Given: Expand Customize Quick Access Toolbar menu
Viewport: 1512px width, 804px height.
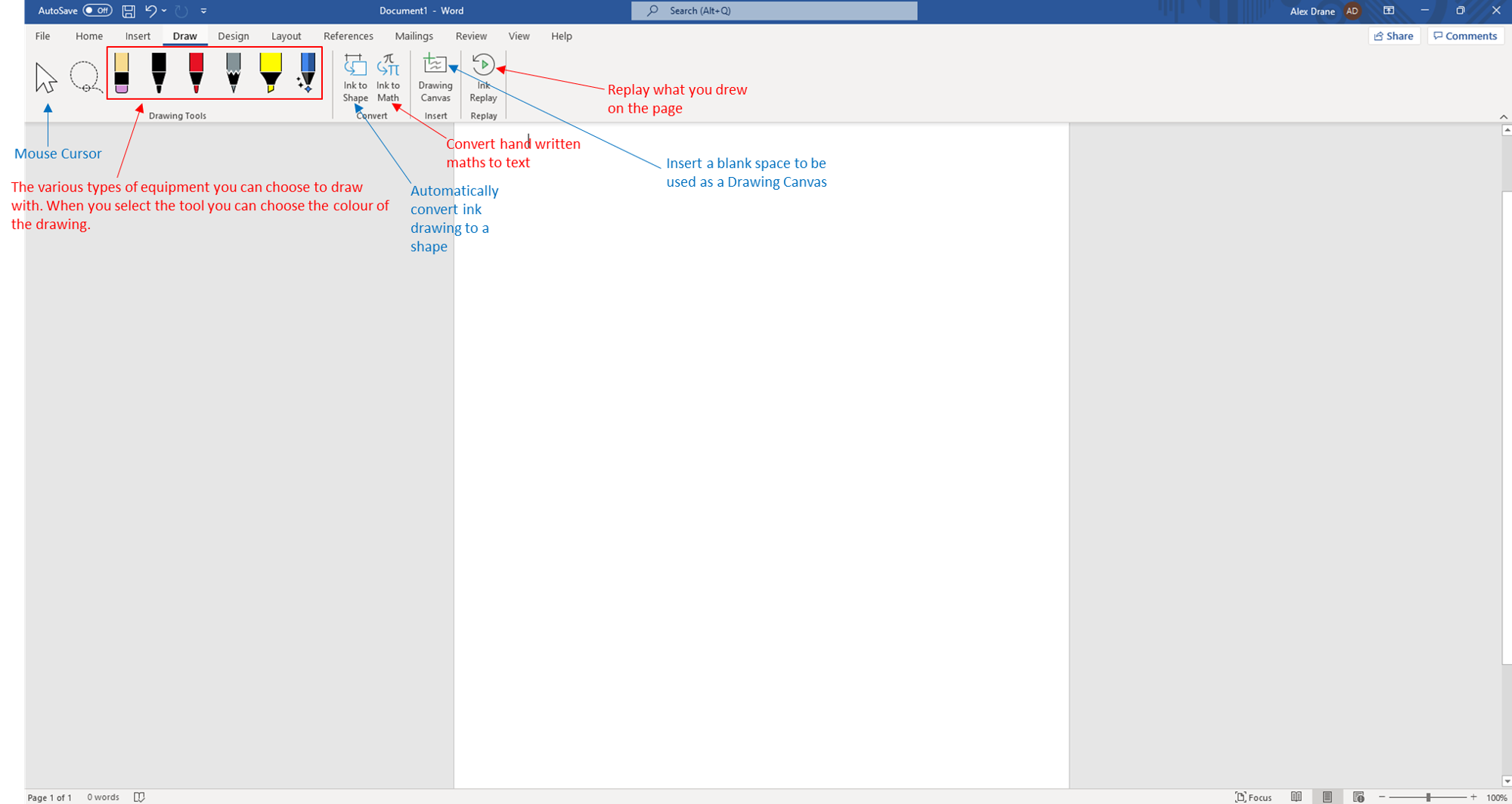Looking at the screenshot, I should point(204,11).
